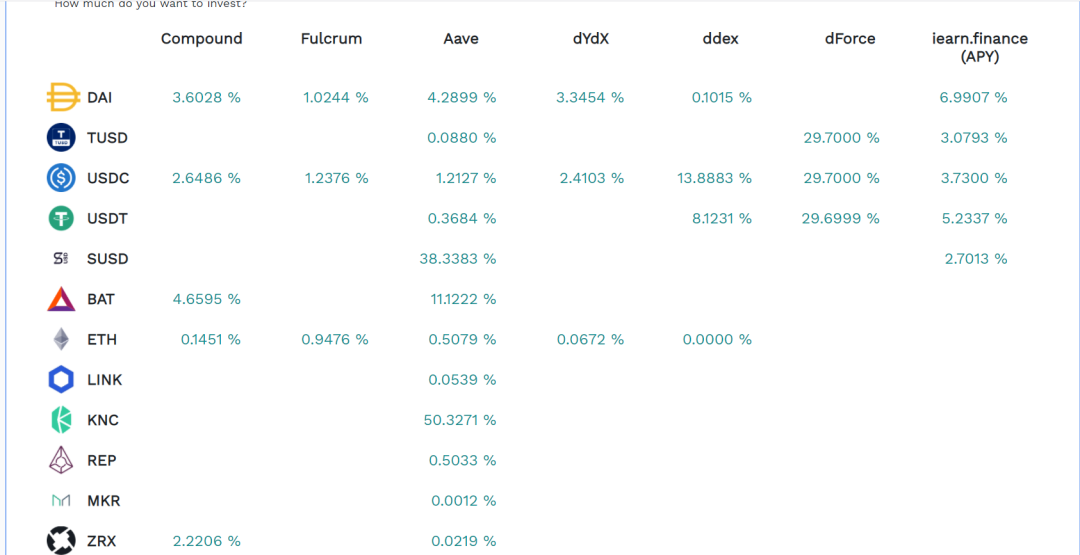Click the LINK hexagon icon
Screen dimensions: 1080x555
click(x=61, y=379)
